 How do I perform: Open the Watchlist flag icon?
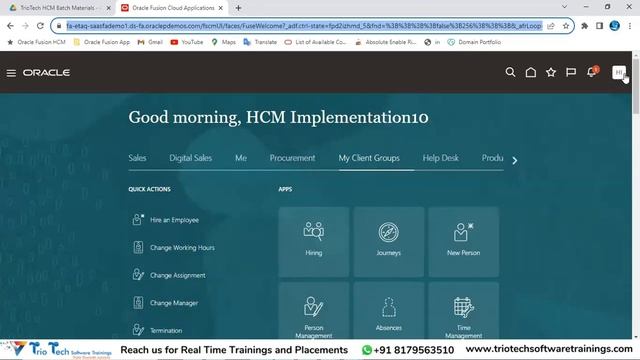pos(571,72)
